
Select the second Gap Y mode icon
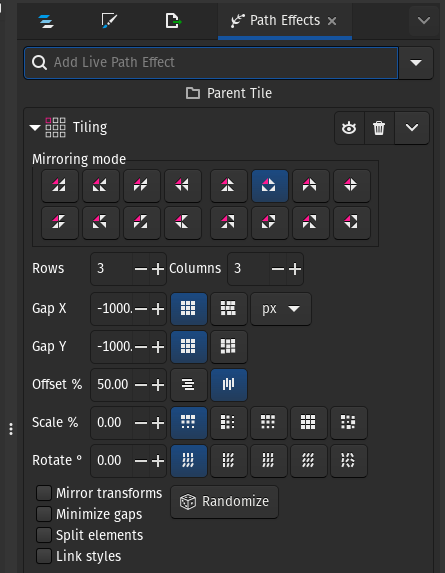[229, 347]
